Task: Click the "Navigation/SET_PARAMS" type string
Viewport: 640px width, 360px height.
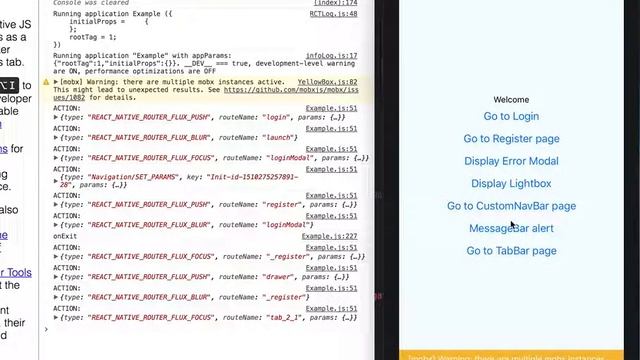Action: (133, 177)
